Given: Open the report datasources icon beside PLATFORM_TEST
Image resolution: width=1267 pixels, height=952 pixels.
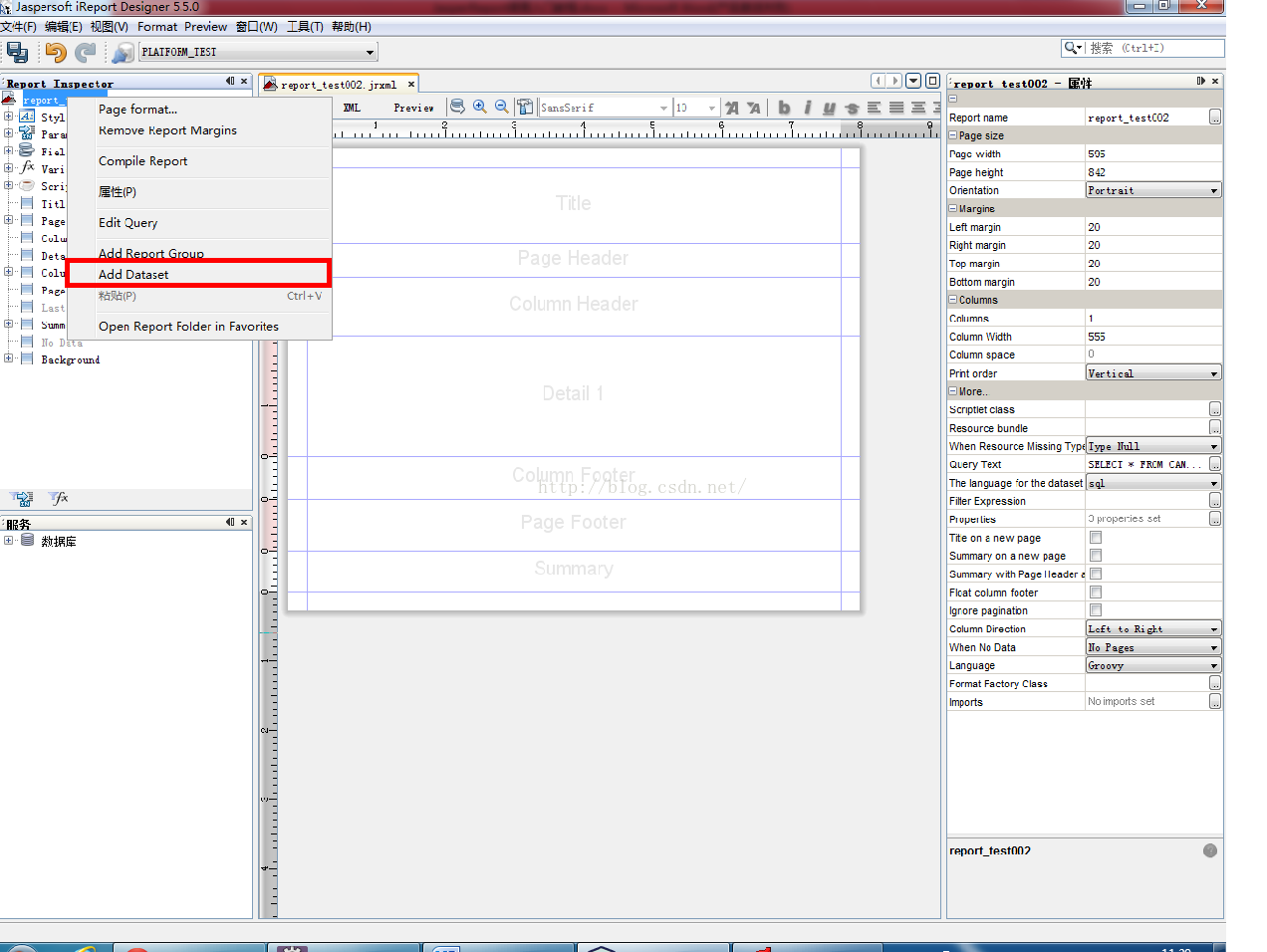Looking at the screenshot, I should (x=123, y=52).
